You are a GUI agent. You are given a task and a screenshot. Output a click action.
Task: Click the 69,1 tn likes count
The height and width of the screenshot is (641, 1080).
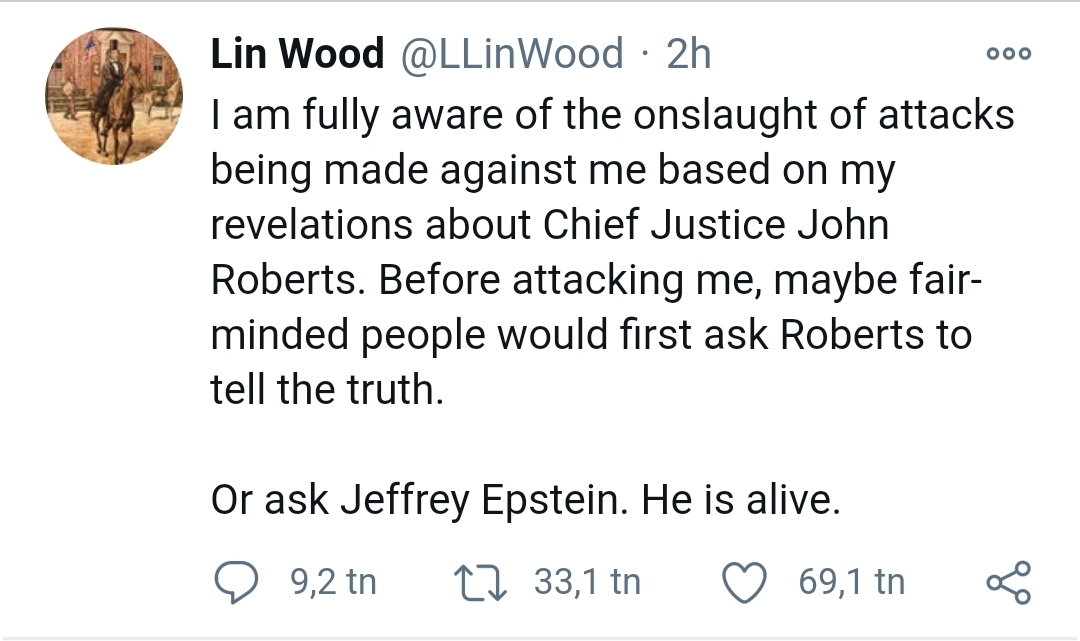click(851, 582)
